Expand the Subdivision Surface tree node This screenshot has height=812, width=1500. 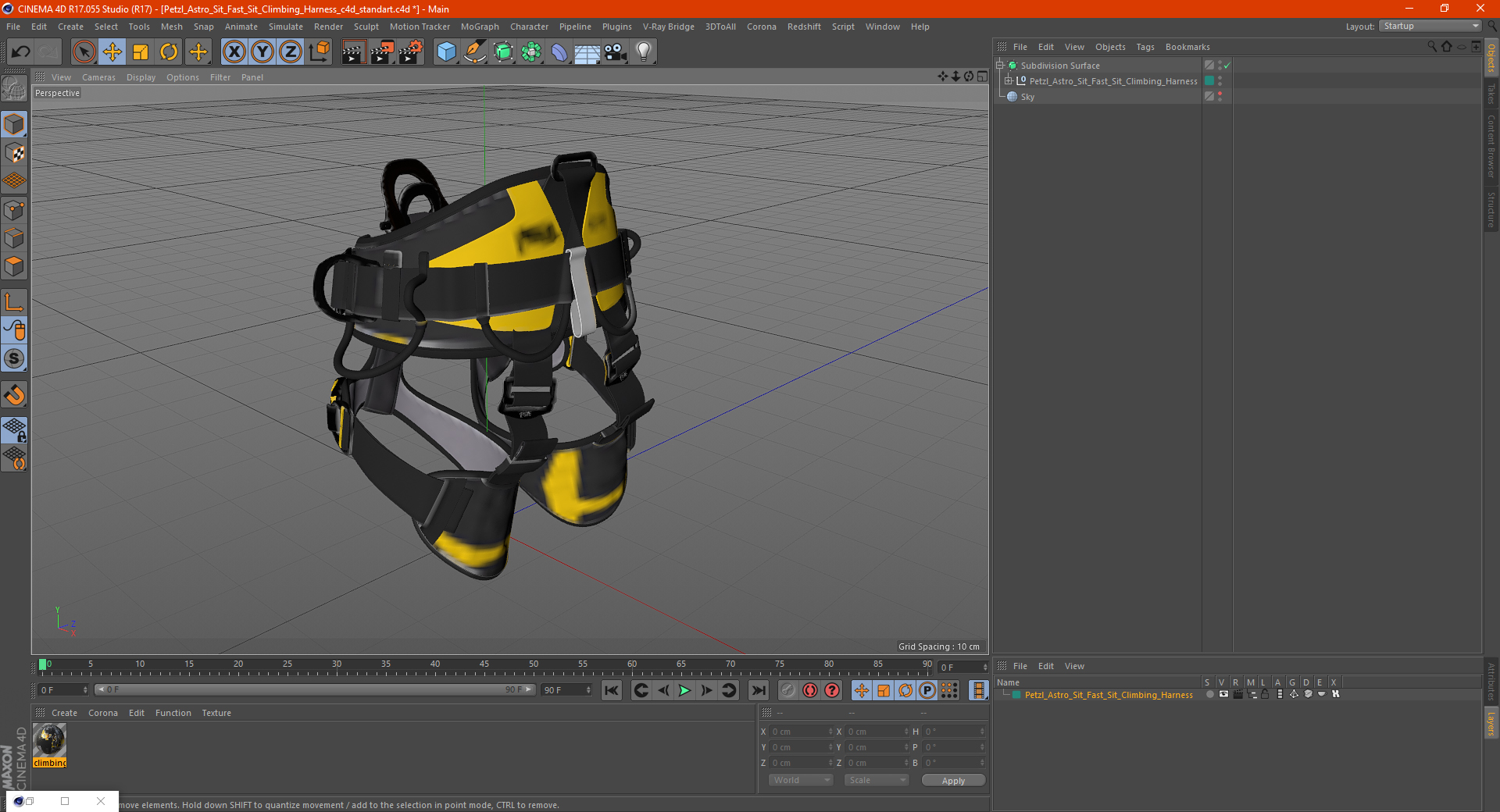pyautogui.click(x=999, y=66)
